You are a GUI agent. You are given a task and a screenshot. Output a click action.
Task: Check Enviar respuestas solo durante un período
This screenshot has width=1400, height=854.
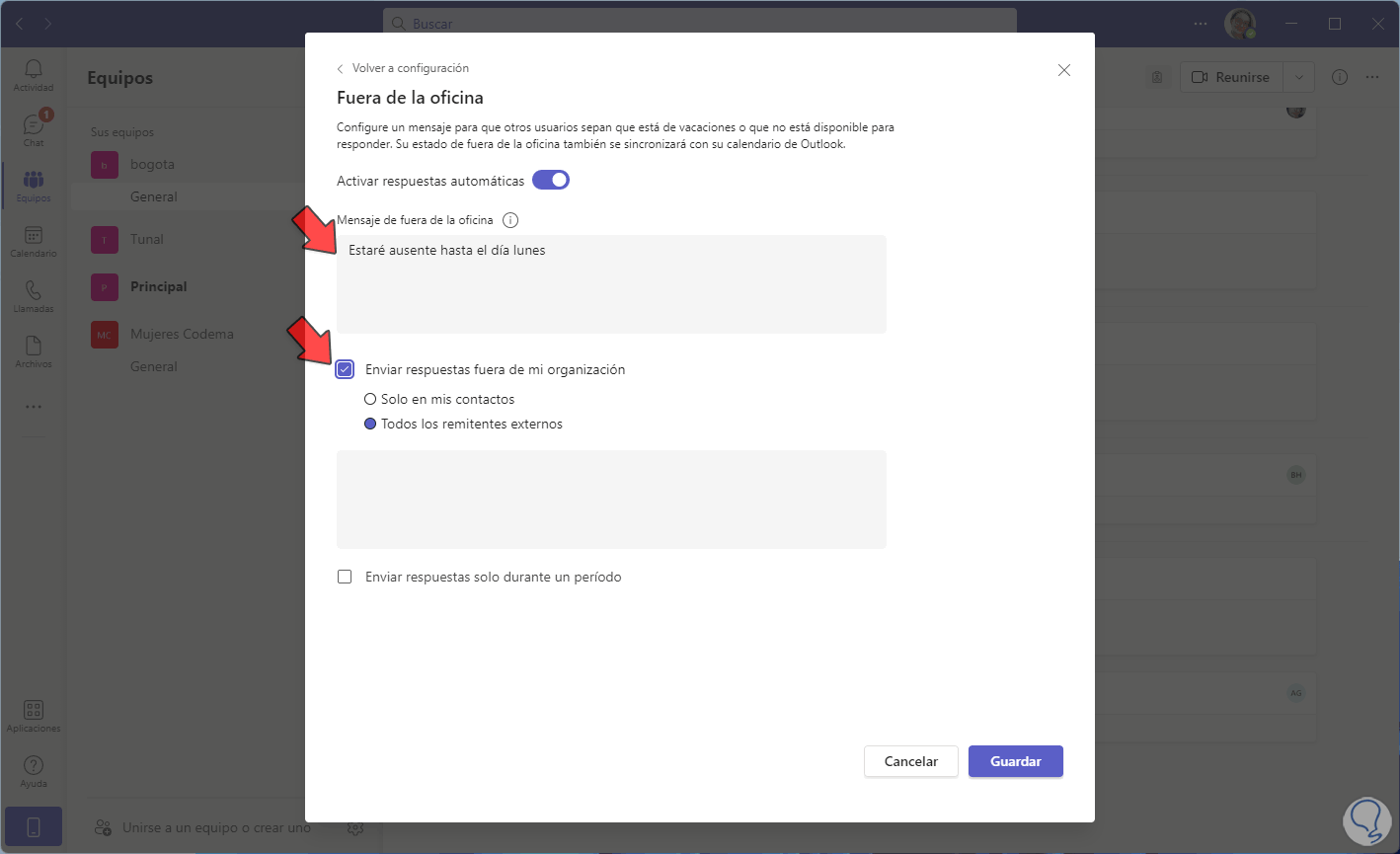345,577
